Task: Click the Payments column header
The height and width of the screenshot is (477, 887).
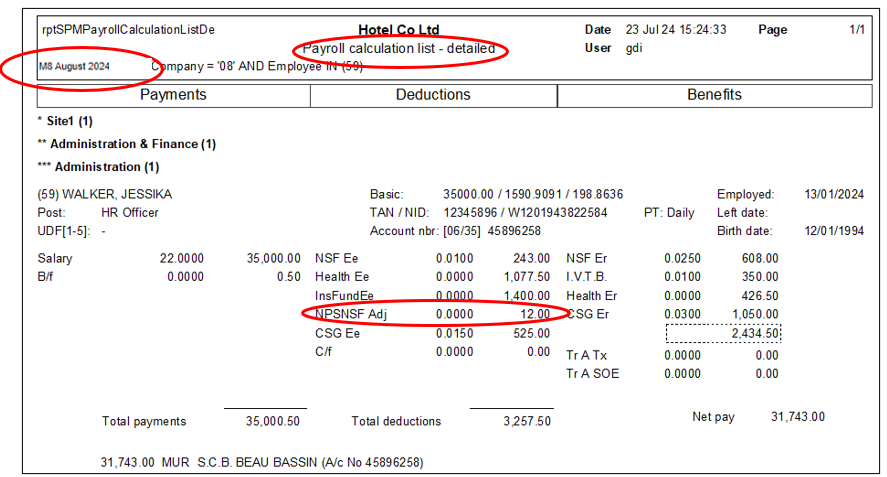Action: [x=173, y=95]
